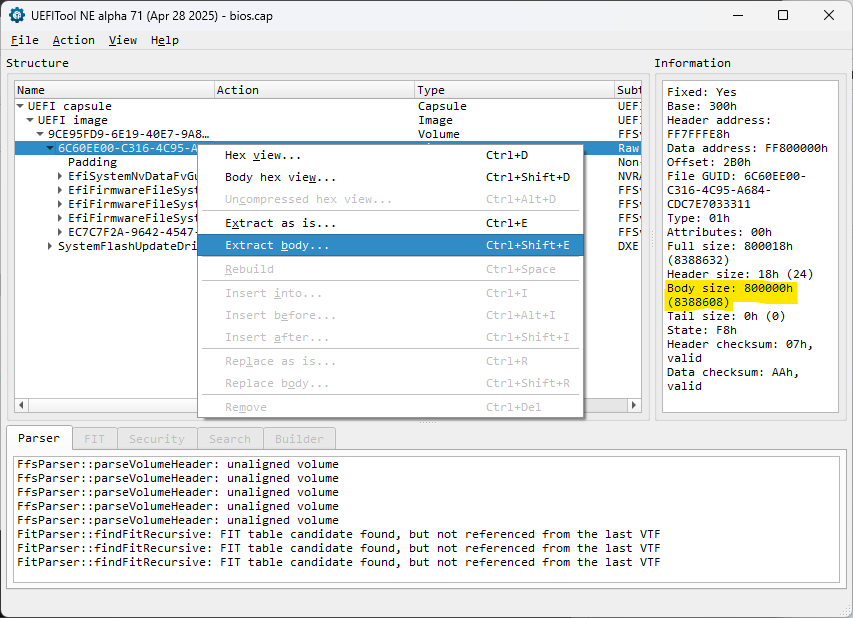Open the View menu
Image resolution: width=853 pixels, height=618 pixels.
[122, 40]
